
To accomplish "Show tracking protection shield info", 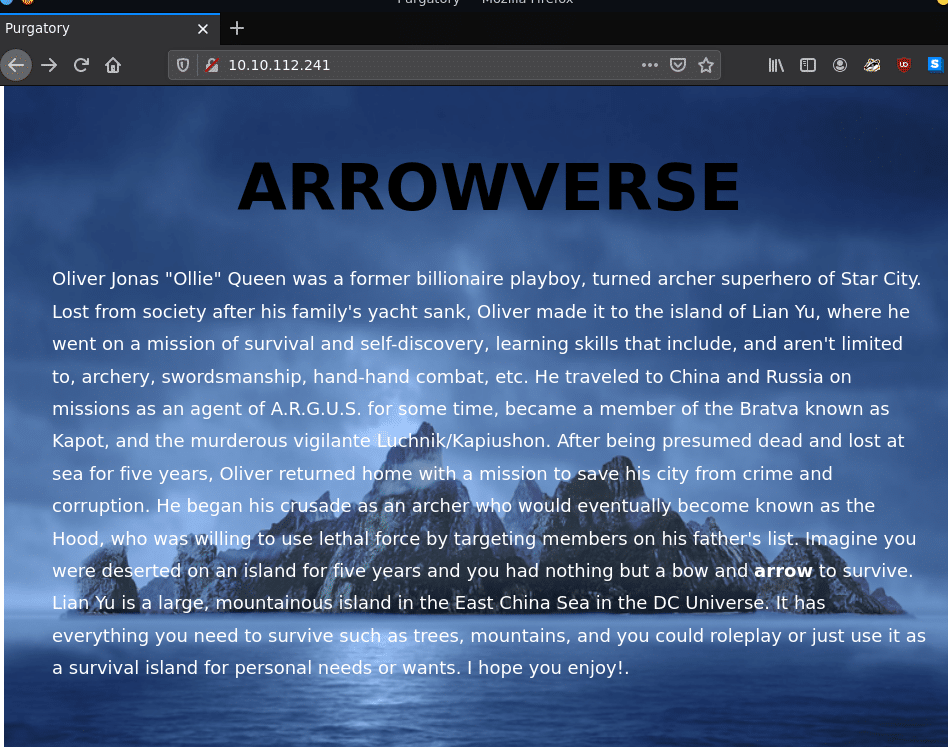I will (x=183, y=65).
